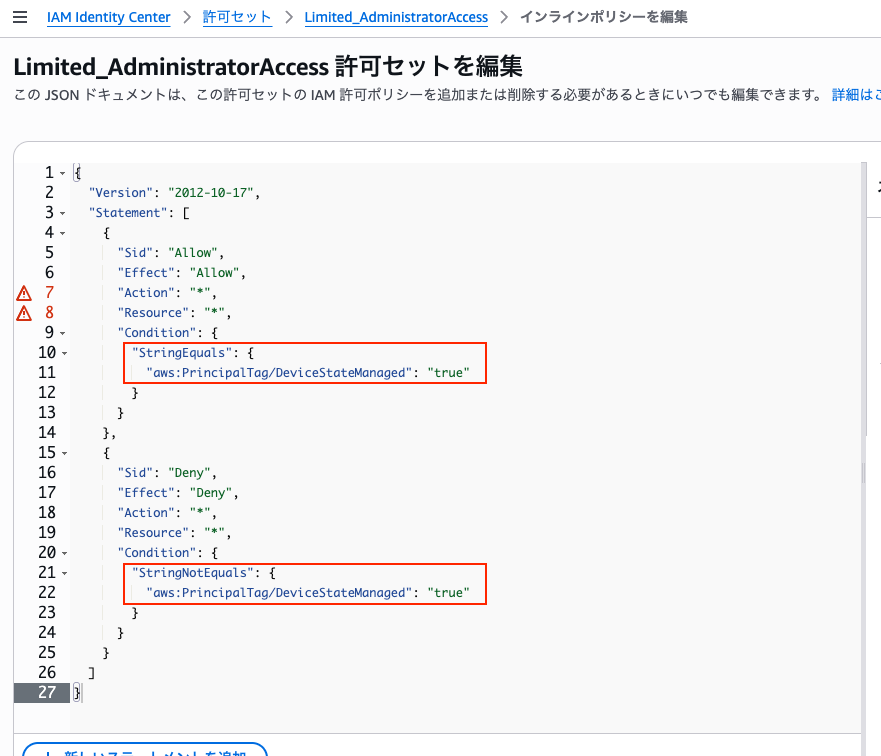
Task: Fold the Allow statement block at line 4
Action: [62, 233]
